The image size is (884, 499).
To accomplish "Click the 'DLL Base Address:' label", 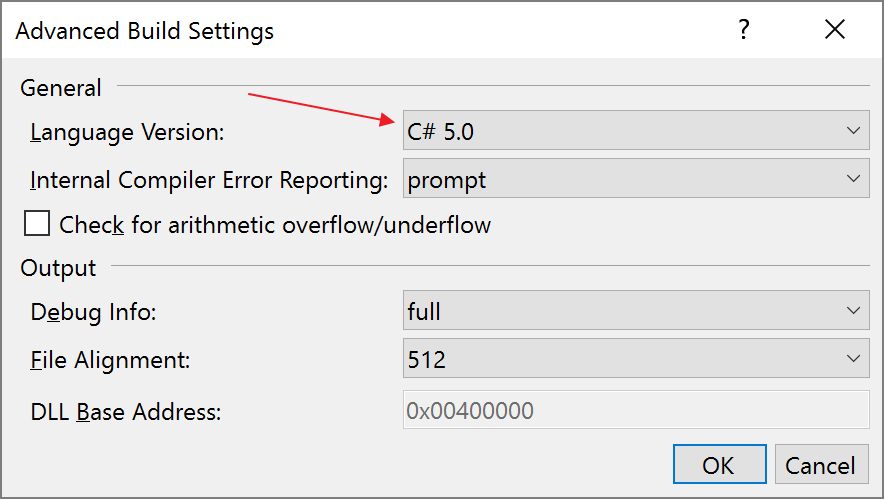I will [126, 411].
